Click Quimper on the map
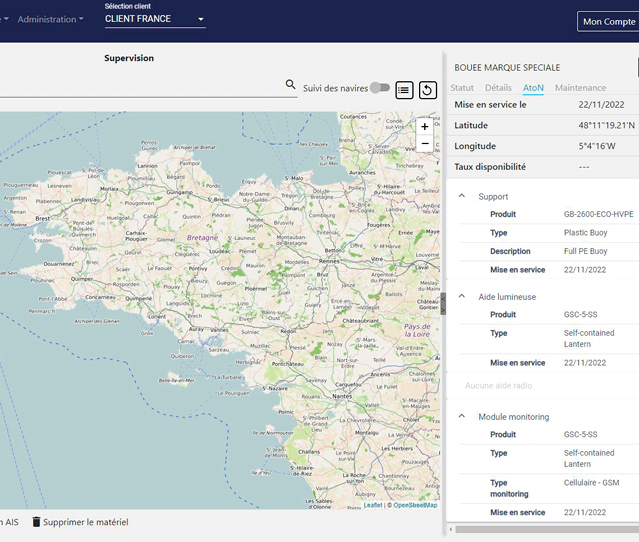 82,279
